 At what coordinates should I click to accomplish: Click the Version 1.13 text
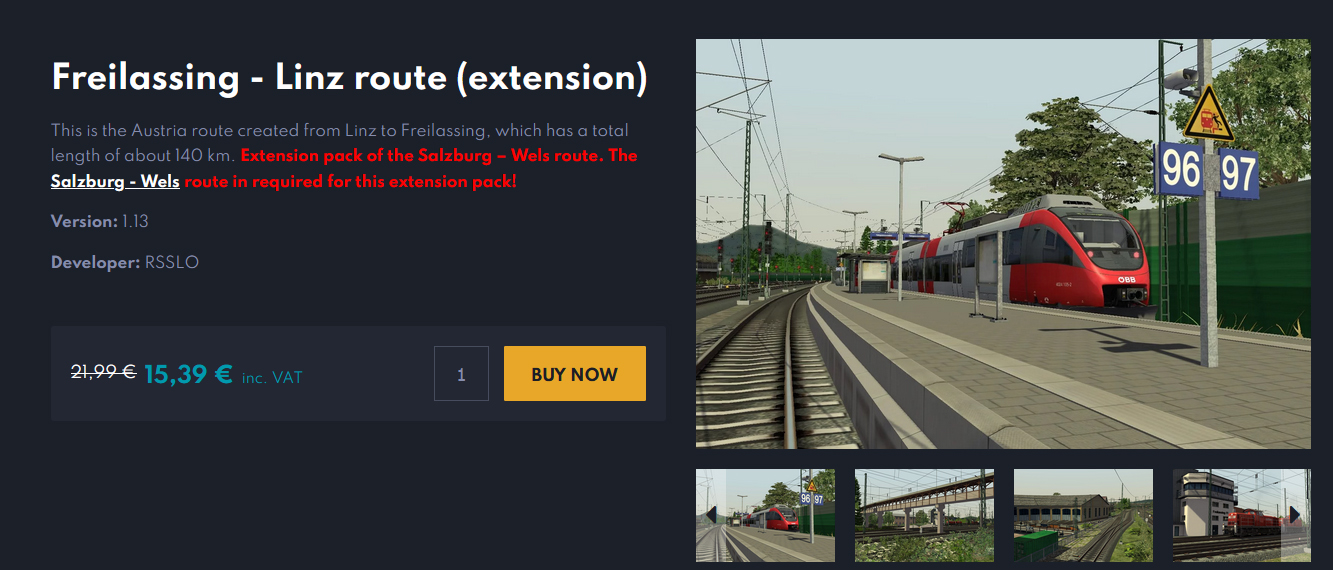pyautogui.click(x=100, y=221)
